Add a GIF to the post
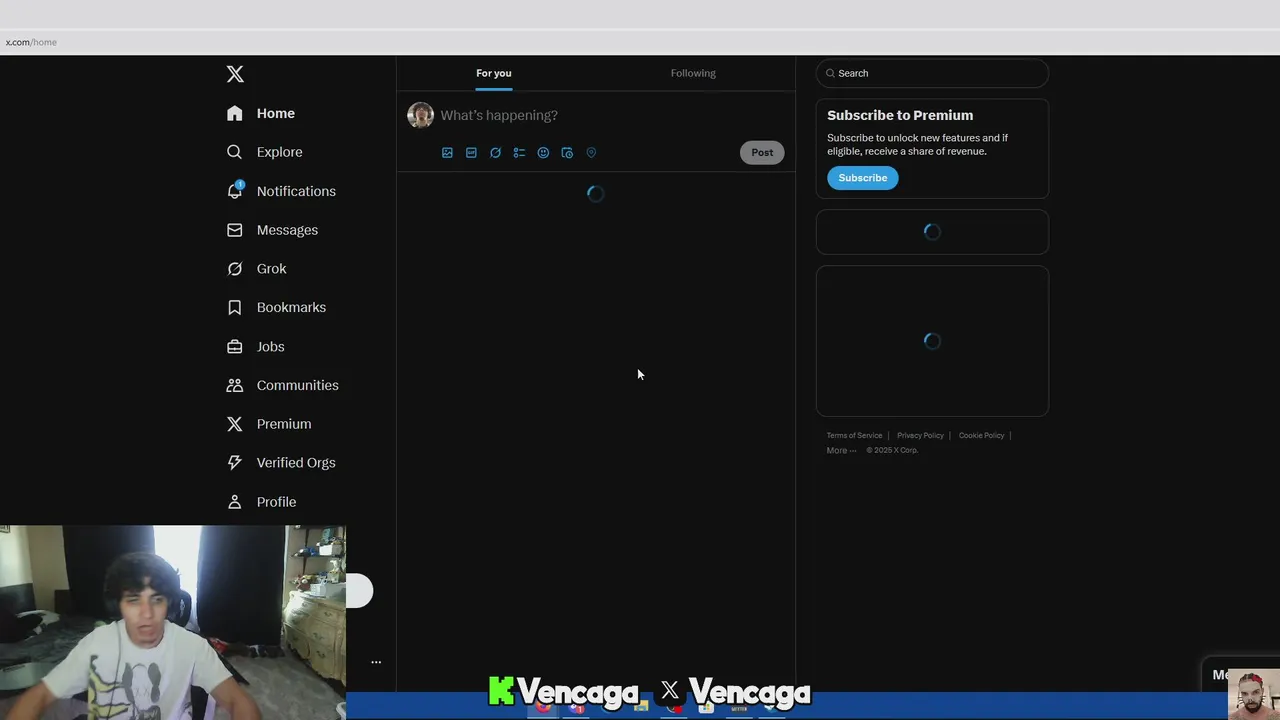1280x720 pixels. [x=471, y=153]
